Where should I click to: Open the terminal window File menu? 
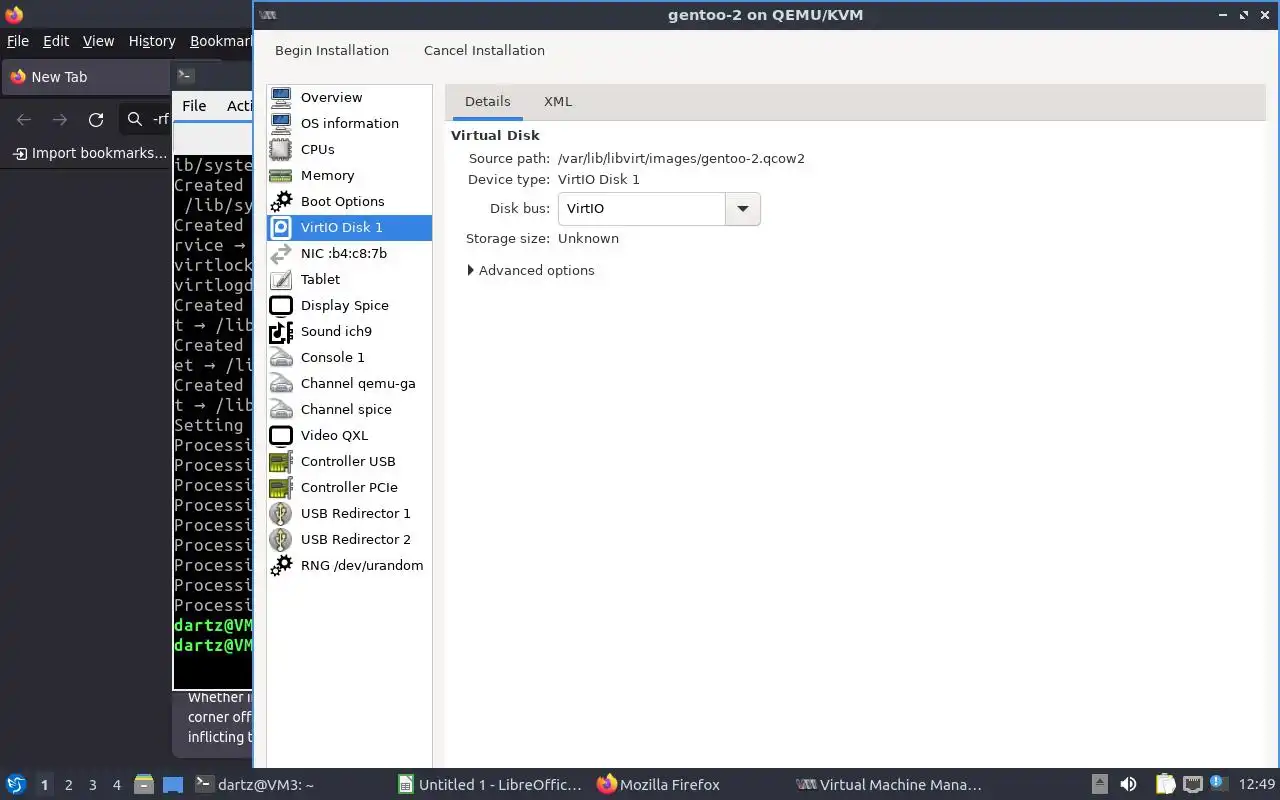click(x=194, y=105)
